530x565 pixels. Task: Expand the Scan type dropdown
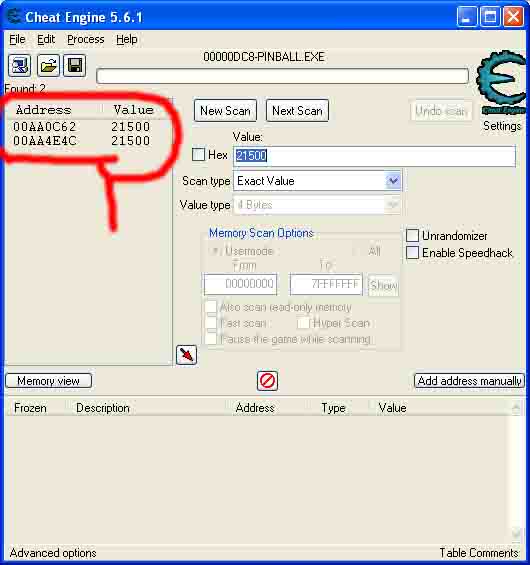tap(393, 181)
